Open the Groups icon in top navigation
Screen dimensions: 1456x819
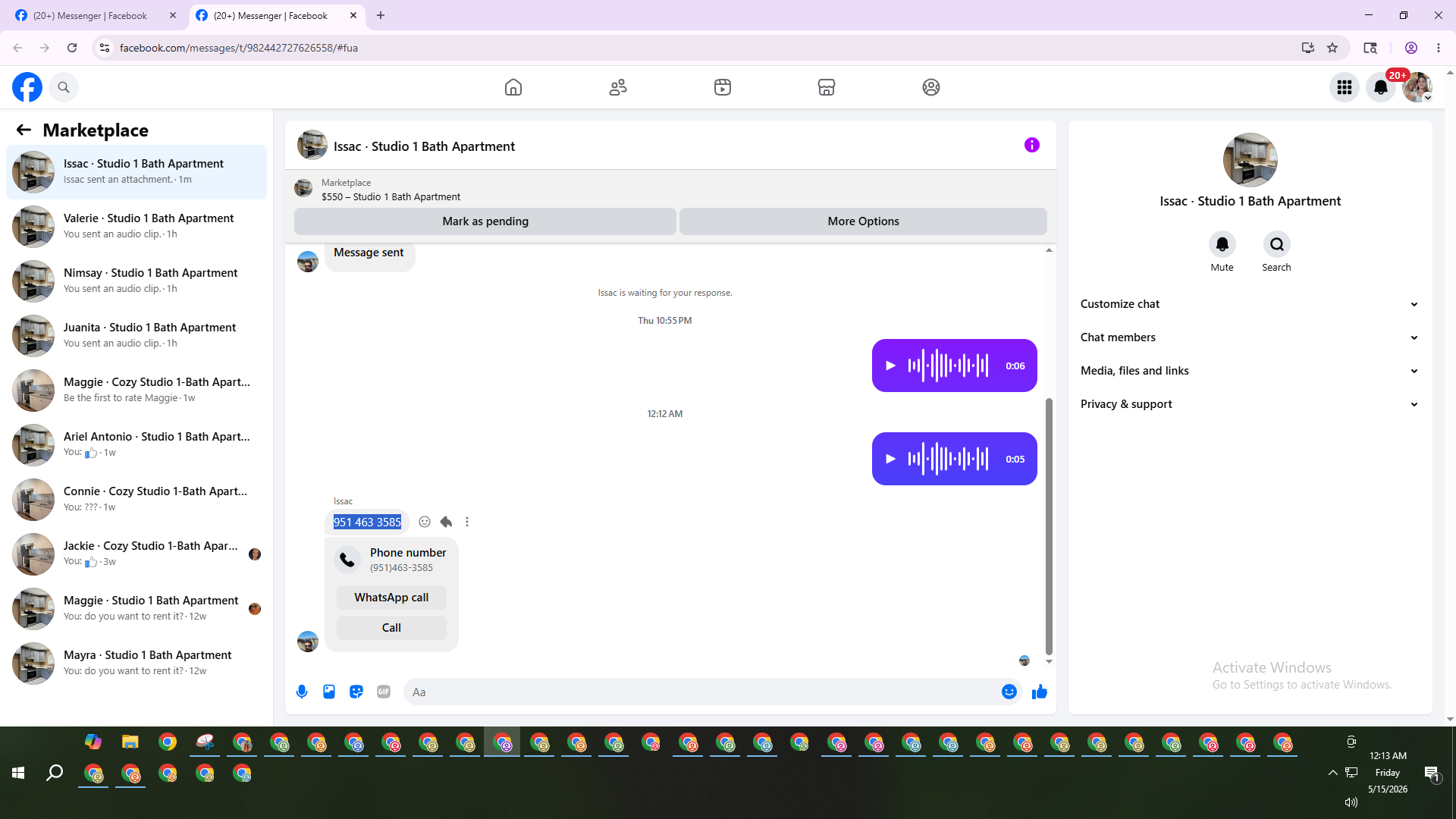tap(931, 87)
